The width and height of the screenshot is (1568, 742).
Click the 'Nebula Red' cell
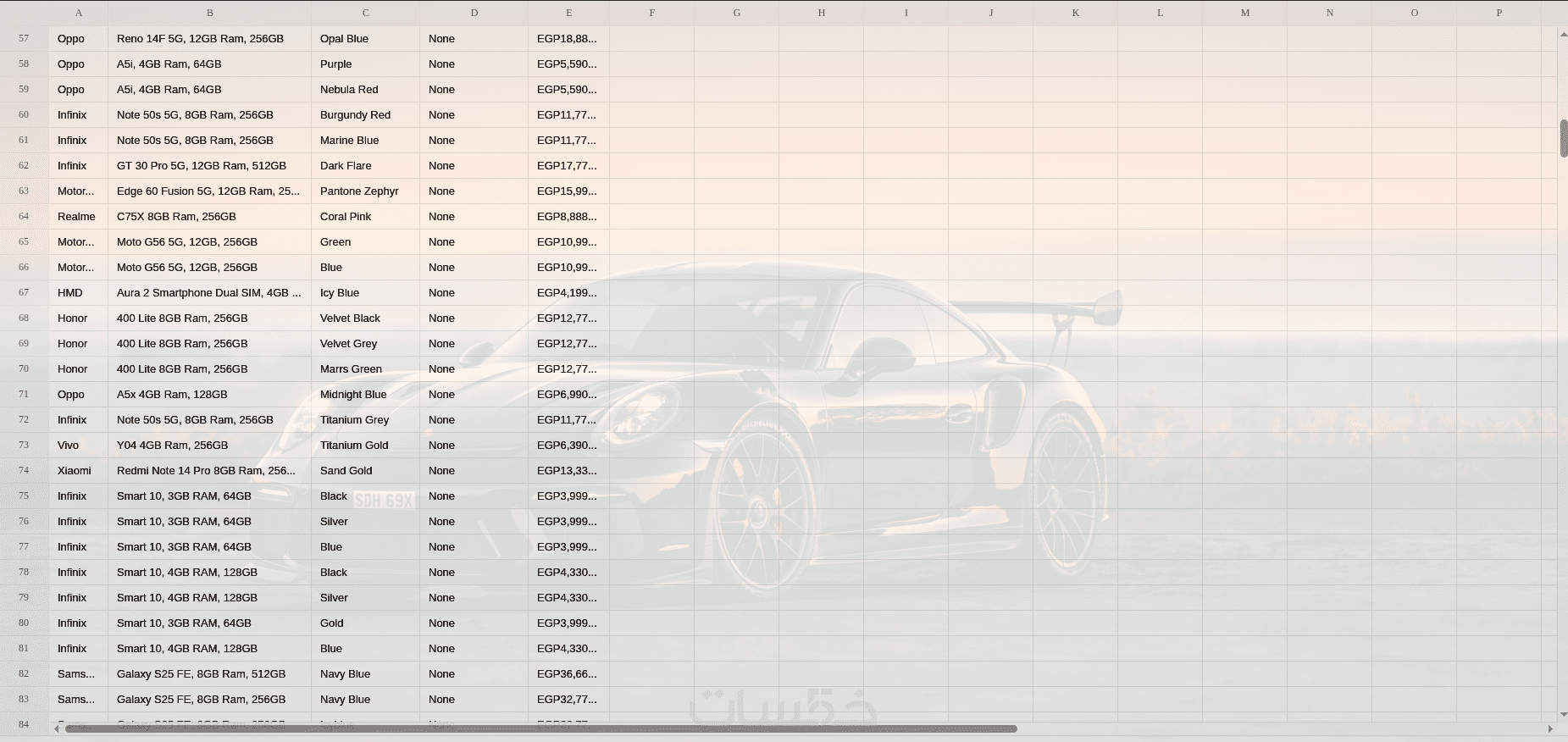point(366,89)
